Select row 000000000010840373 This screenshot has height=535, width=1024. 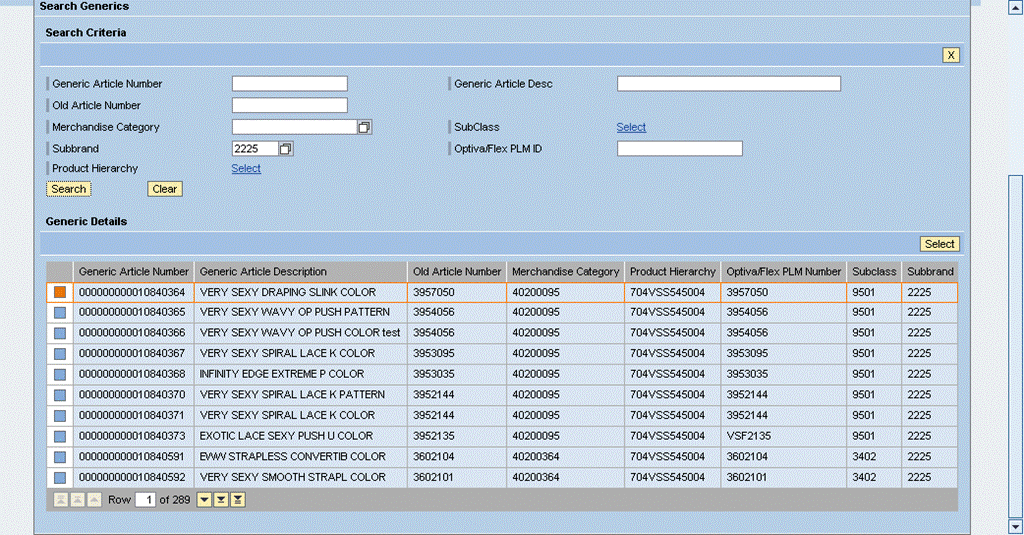60,436
